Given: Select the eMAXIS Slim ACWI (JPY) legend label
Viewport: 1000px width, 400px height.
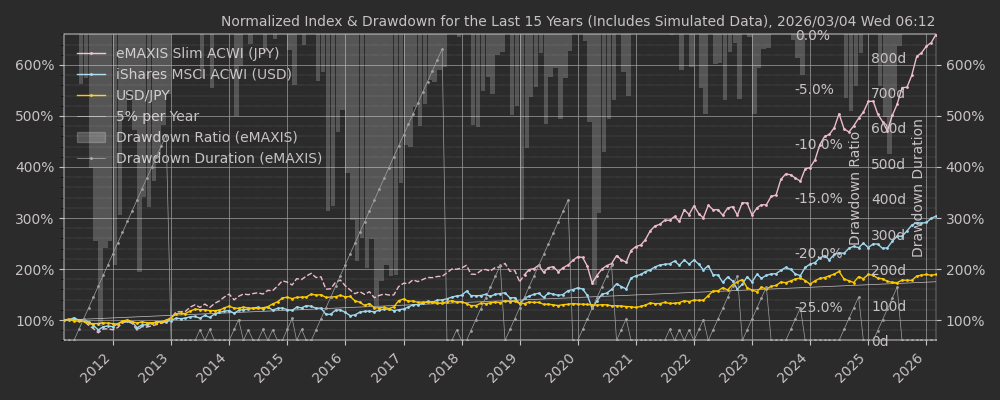Looking at the screenshot, I should (x=197, y=53).
